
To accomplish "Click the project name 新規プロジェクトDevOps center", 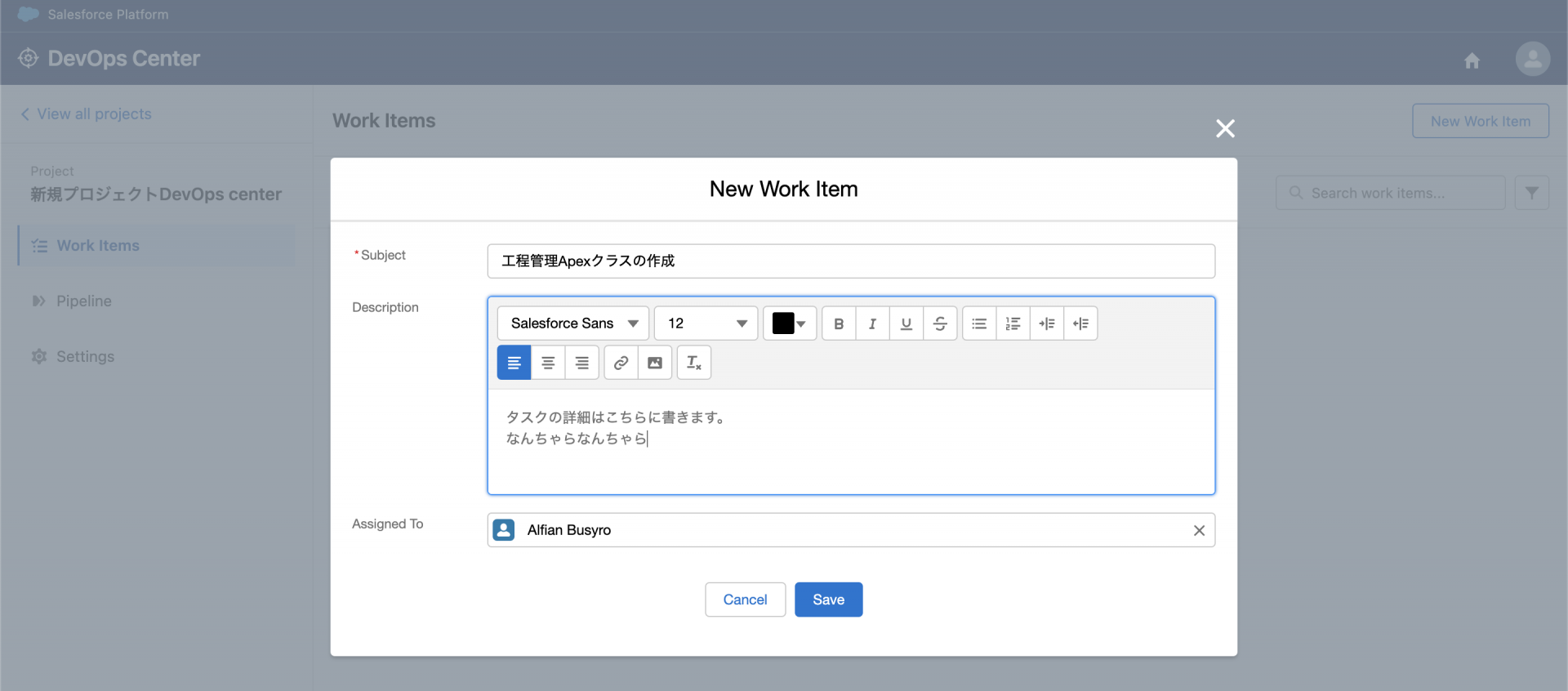I will pyautogui.click(x=156, y=194).
